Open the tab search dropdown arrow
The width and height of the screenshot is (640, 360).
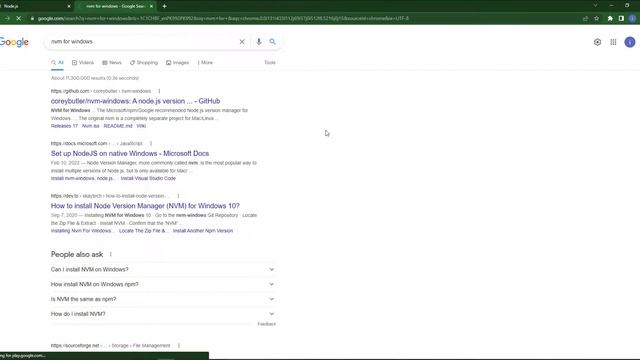pyautogui.click(x=595, y=6)
